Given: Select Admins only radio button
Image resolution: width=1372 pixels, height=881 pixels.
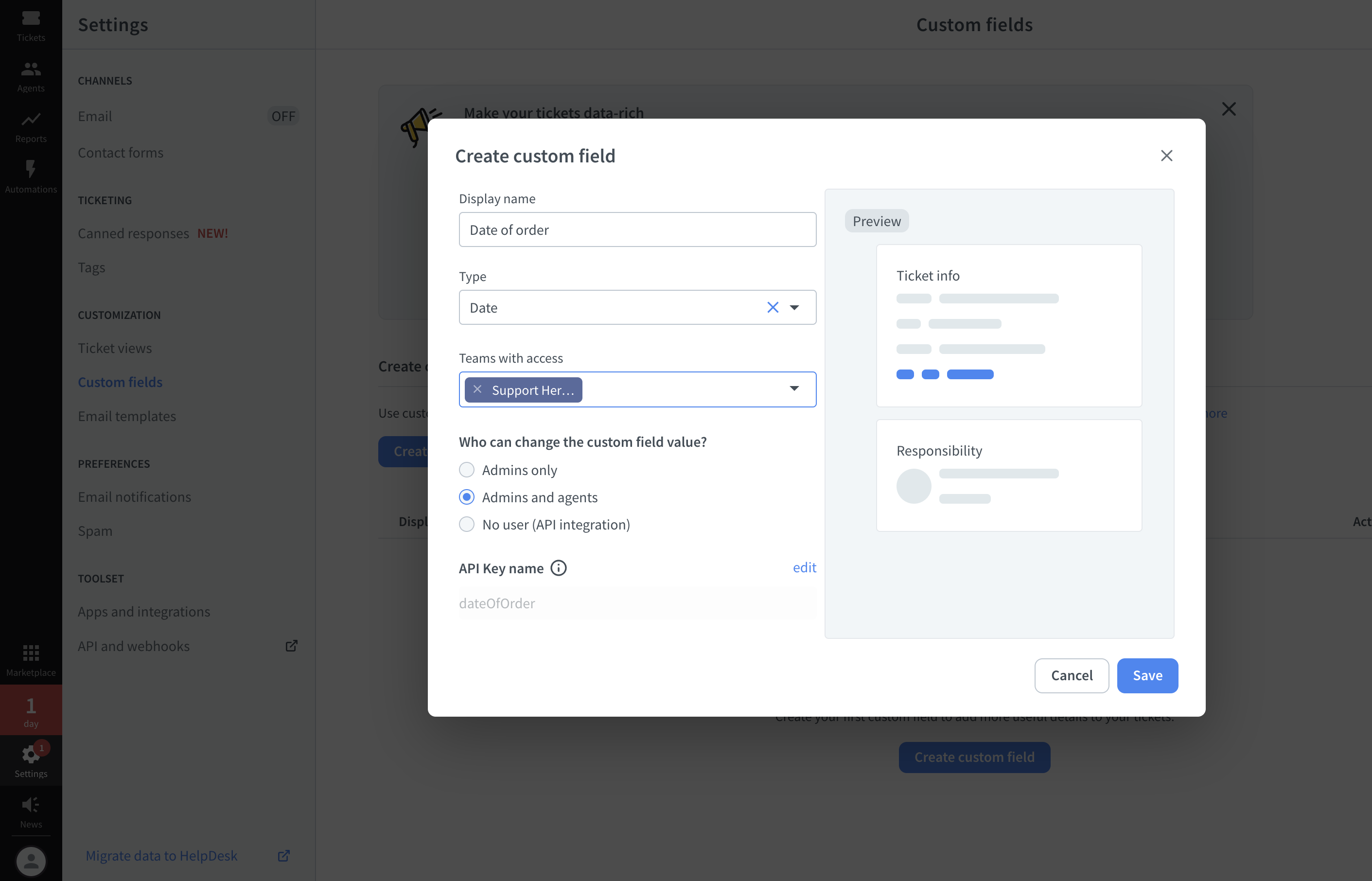Looking at the screenshot, I should tap(466, 468).
